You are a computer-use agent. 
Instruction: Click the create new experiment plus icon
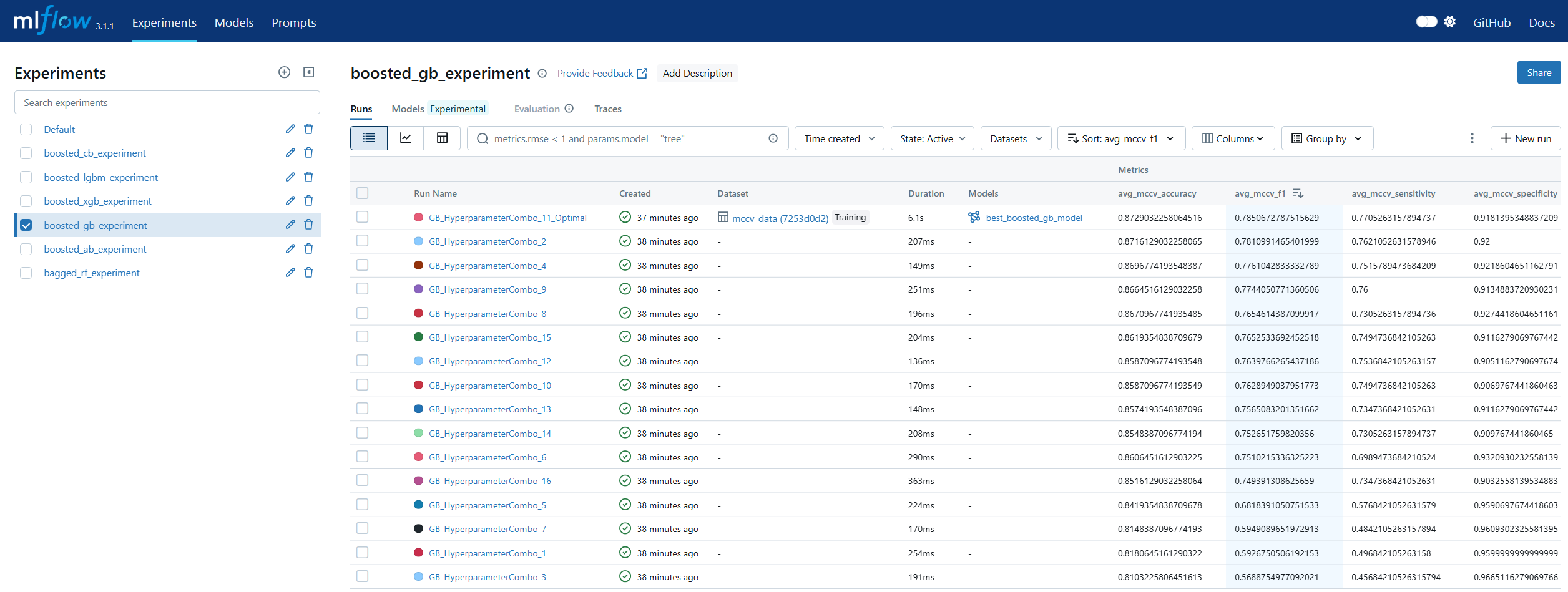[284, 72]
